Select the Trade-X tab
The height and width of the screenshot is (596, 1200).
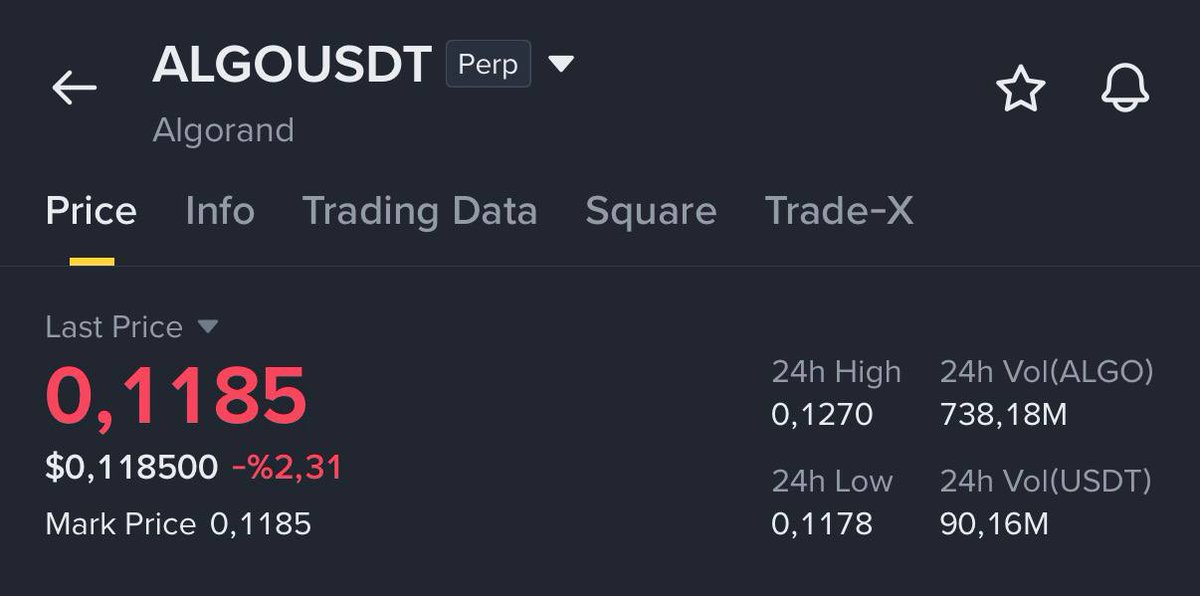[x=838, y=211]
